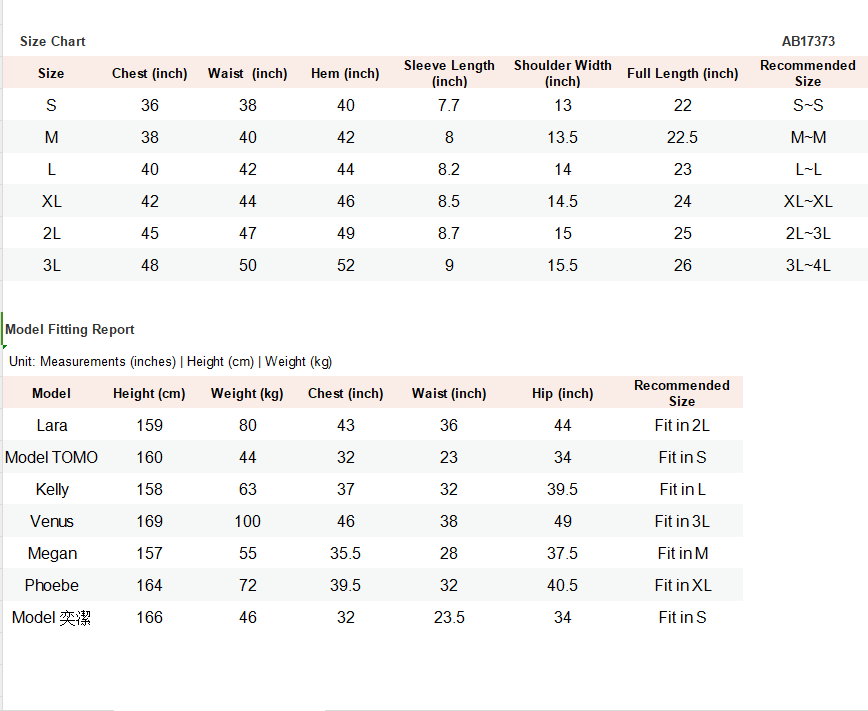Select the Full Length (inch) header
Image resolution: width=868 pixels, height=711 pixels.
[x=682, y=73]
